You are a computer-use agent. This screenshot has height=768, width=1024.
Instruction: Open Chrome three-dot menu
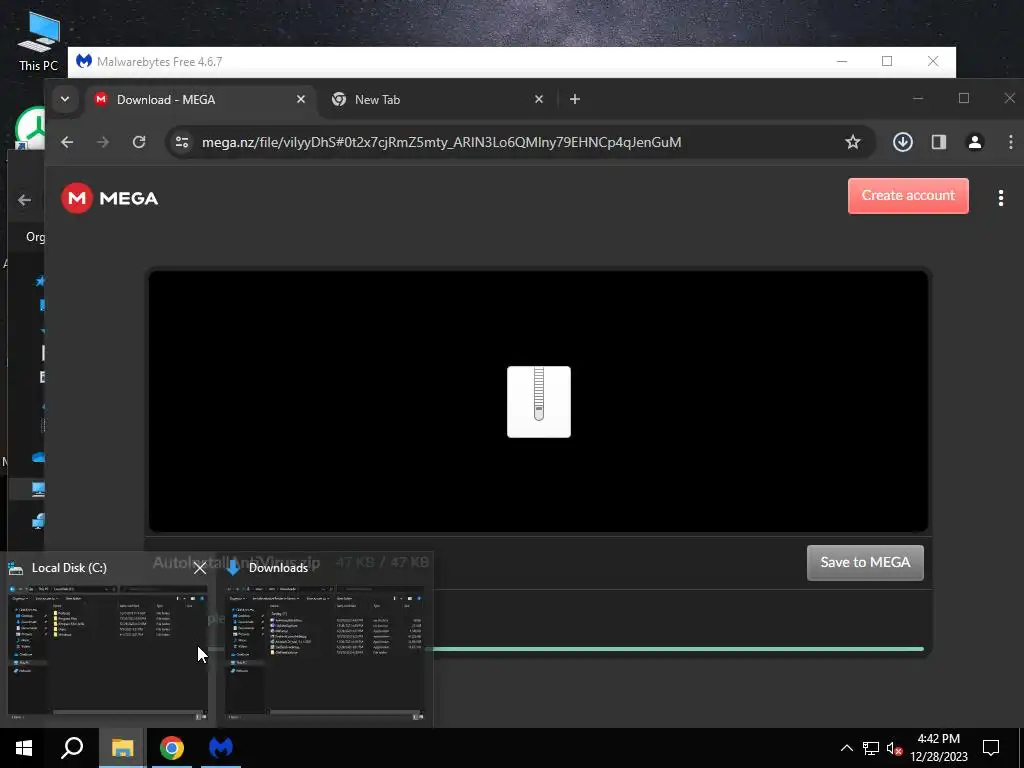tap(1010, 142)
